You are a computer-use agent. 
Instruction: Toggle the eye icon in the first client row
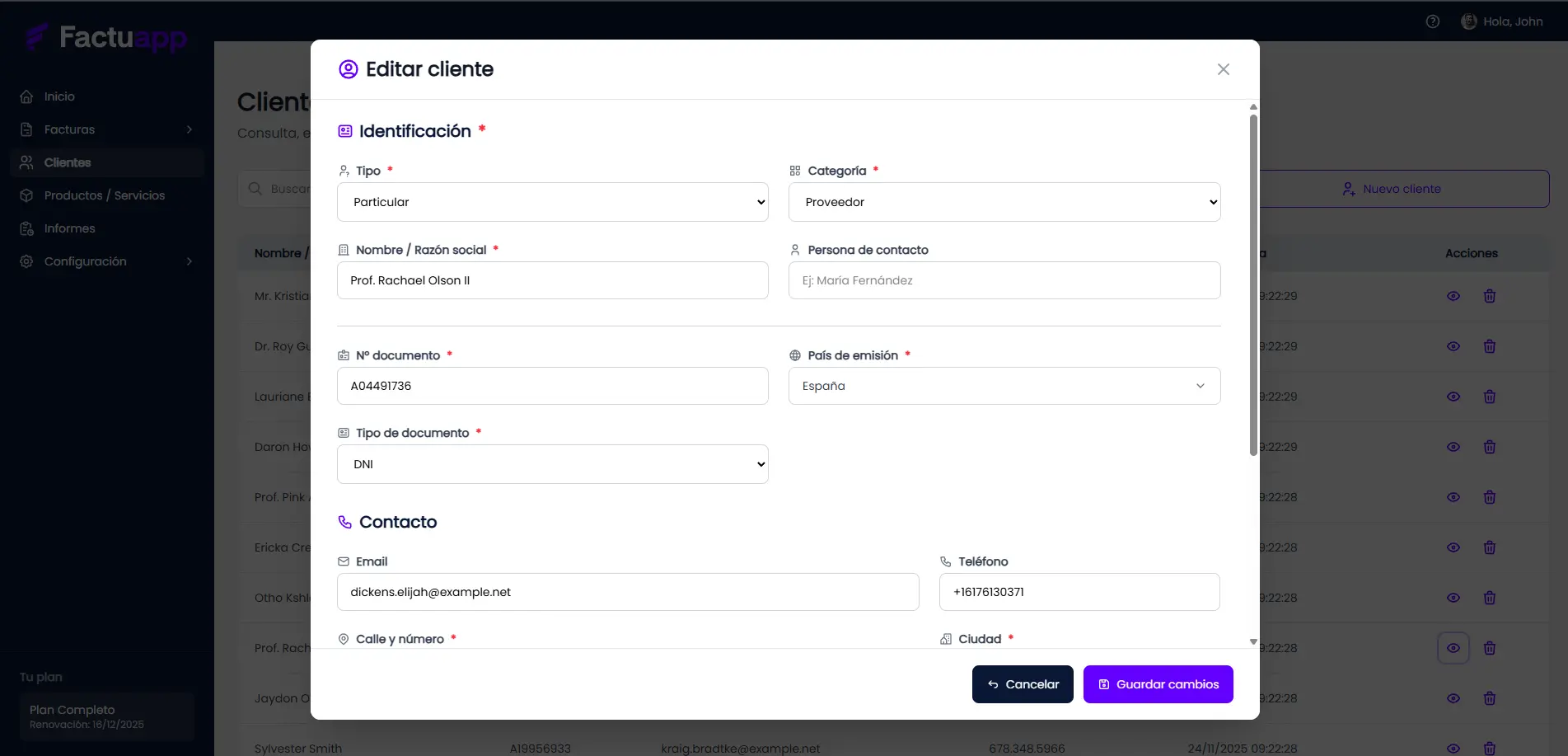click(1453, 296)
